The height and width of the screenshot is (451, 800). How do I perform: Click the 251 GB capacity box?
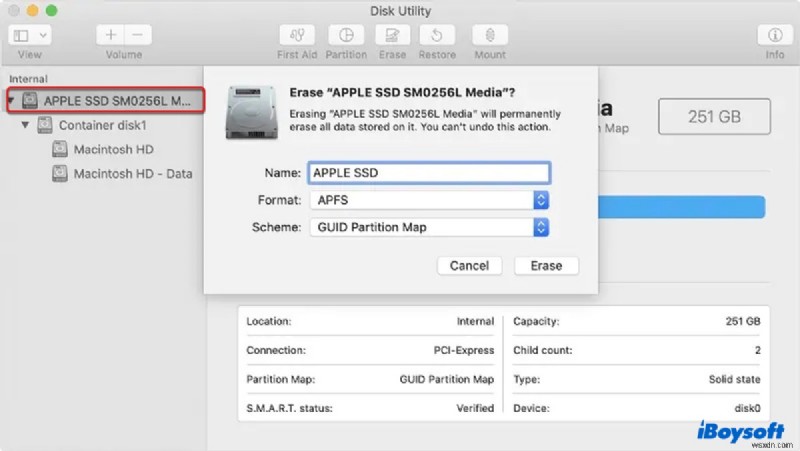[x=714, y=117]
